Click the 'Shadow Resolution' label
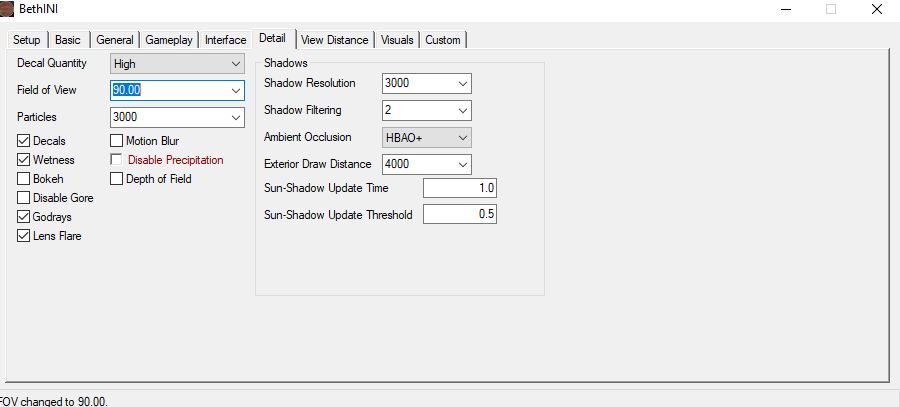This screenshot has width=900, height=407. [x=309, y=83]
